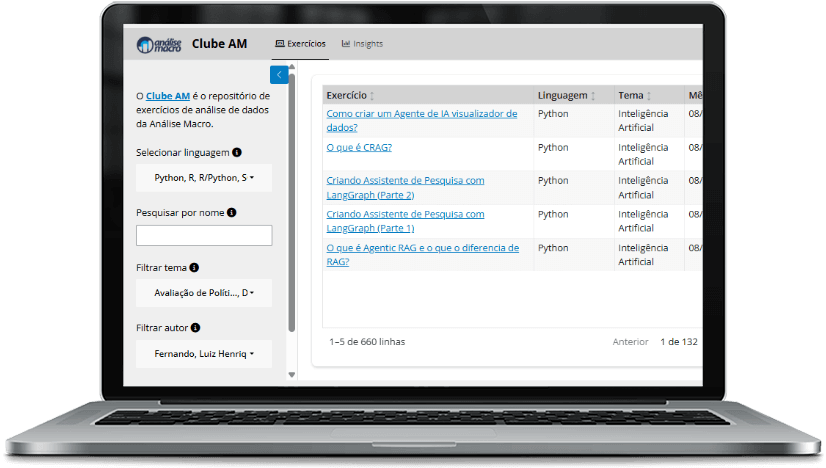
Task: Click sidebar vertical scrollbar thumb
Action: 292,203
